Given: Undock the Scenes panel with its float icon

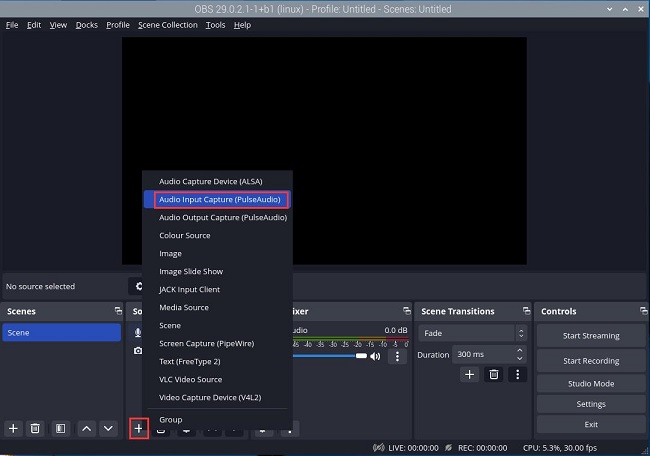Looking at the screenshot, I should point(118,310).
